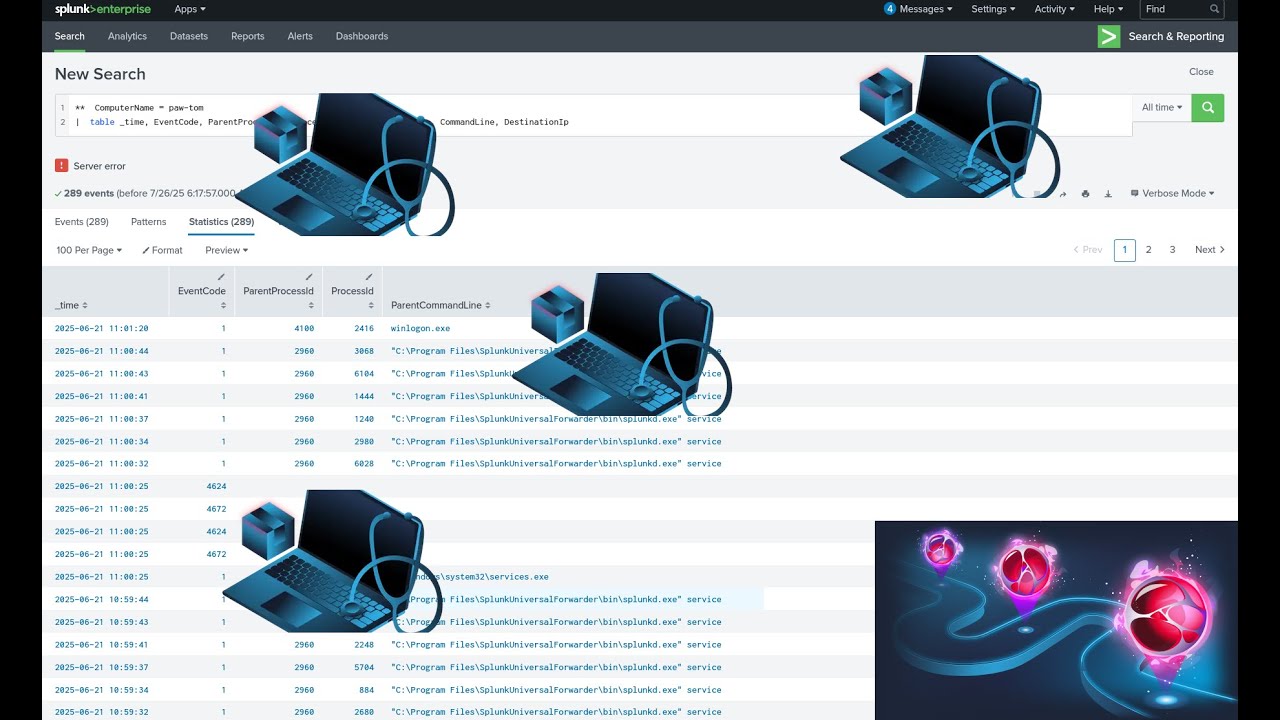The height and width of the screenshot is (720, 1280).
Task: Click the Close link
Action: pyautogui.click(x=1201, y=72)
